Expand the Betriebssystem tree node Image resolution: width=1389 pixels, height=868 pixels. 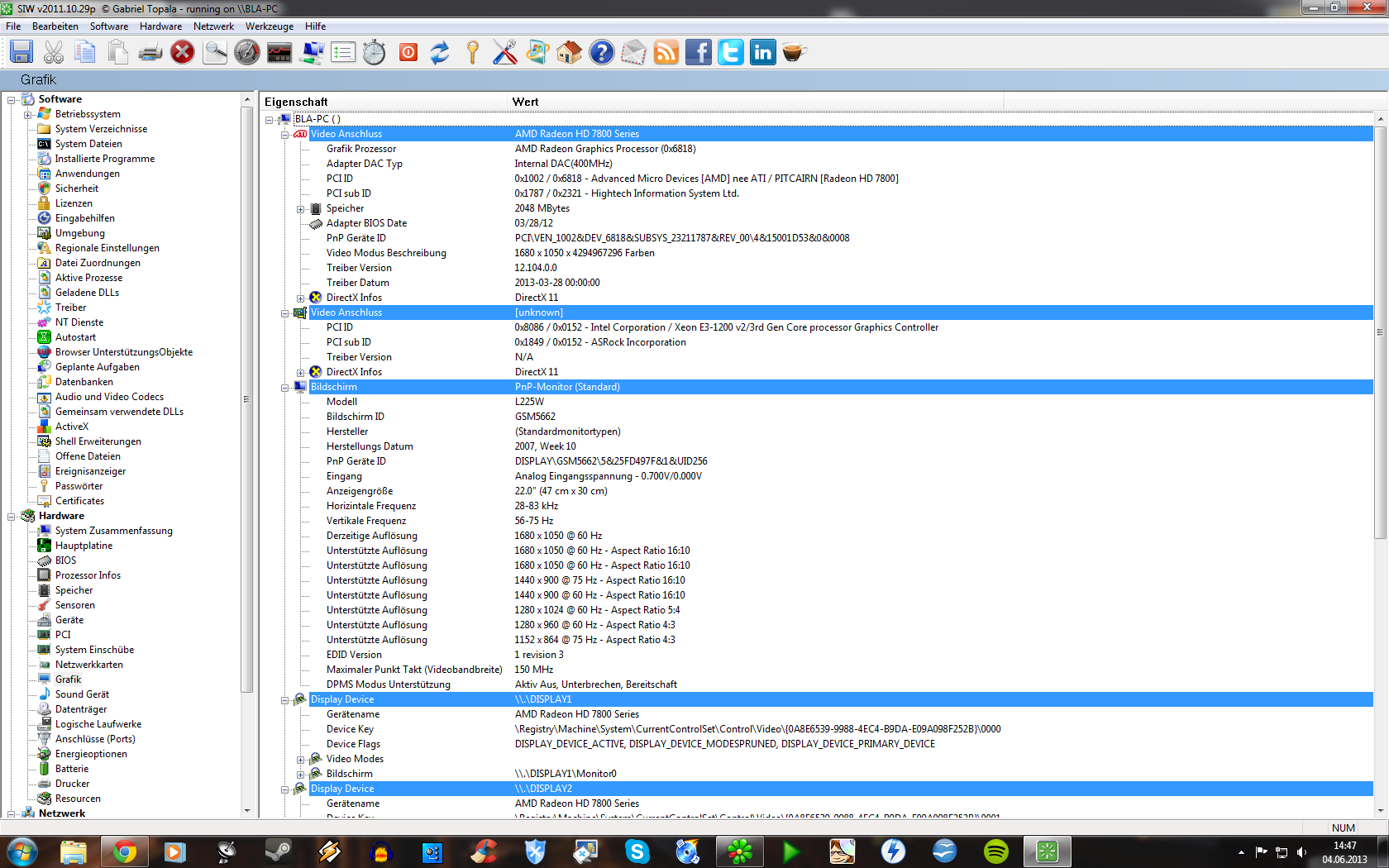[27, 115]
